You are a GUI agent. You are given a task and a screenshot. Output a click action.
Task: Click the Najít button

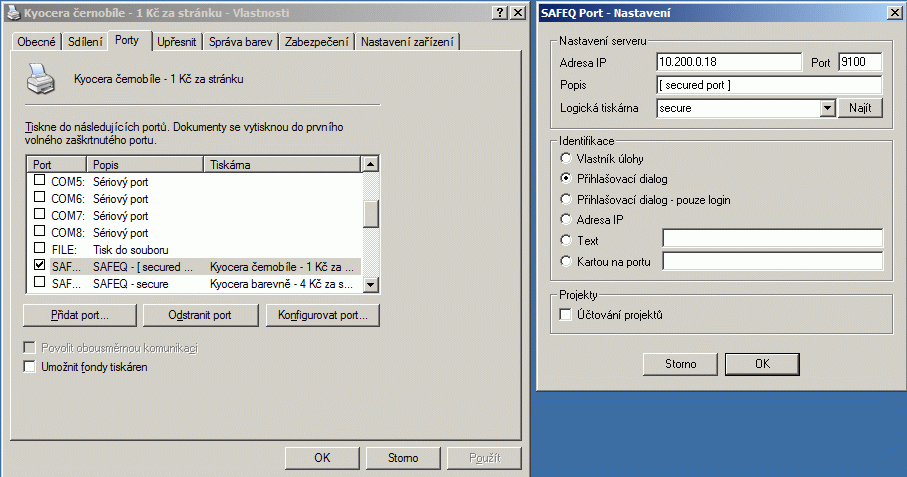(x=860, y=108)
